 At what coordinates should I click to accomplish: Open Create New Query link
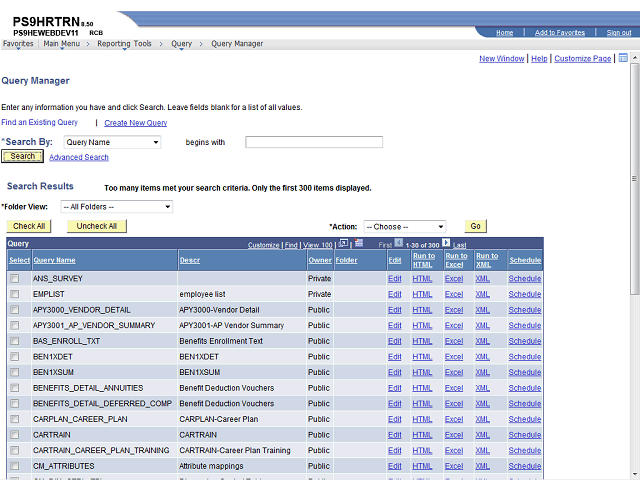click(136, 123)
